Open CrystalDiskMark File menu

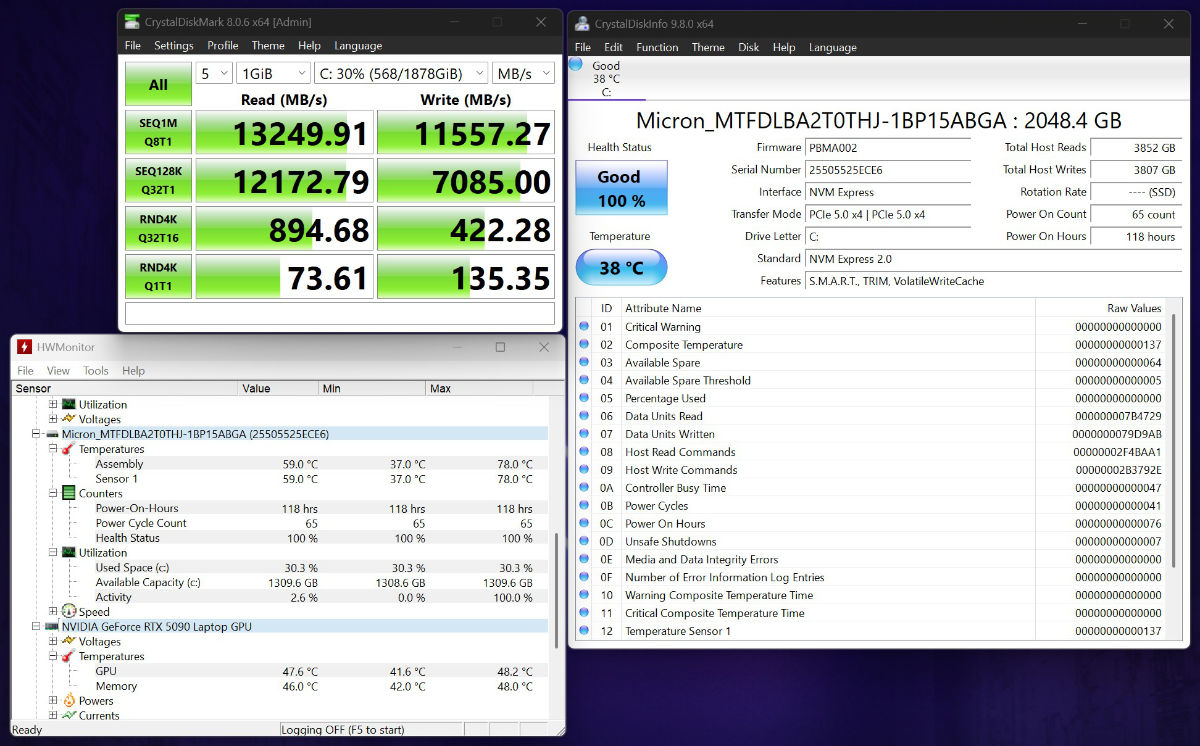(133, 45)
